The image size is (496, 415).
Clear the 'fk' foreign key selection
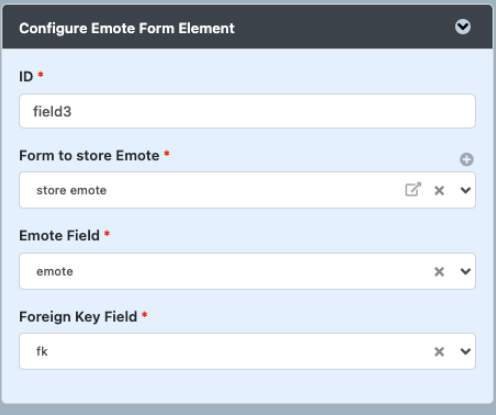[x=439, y=351]
